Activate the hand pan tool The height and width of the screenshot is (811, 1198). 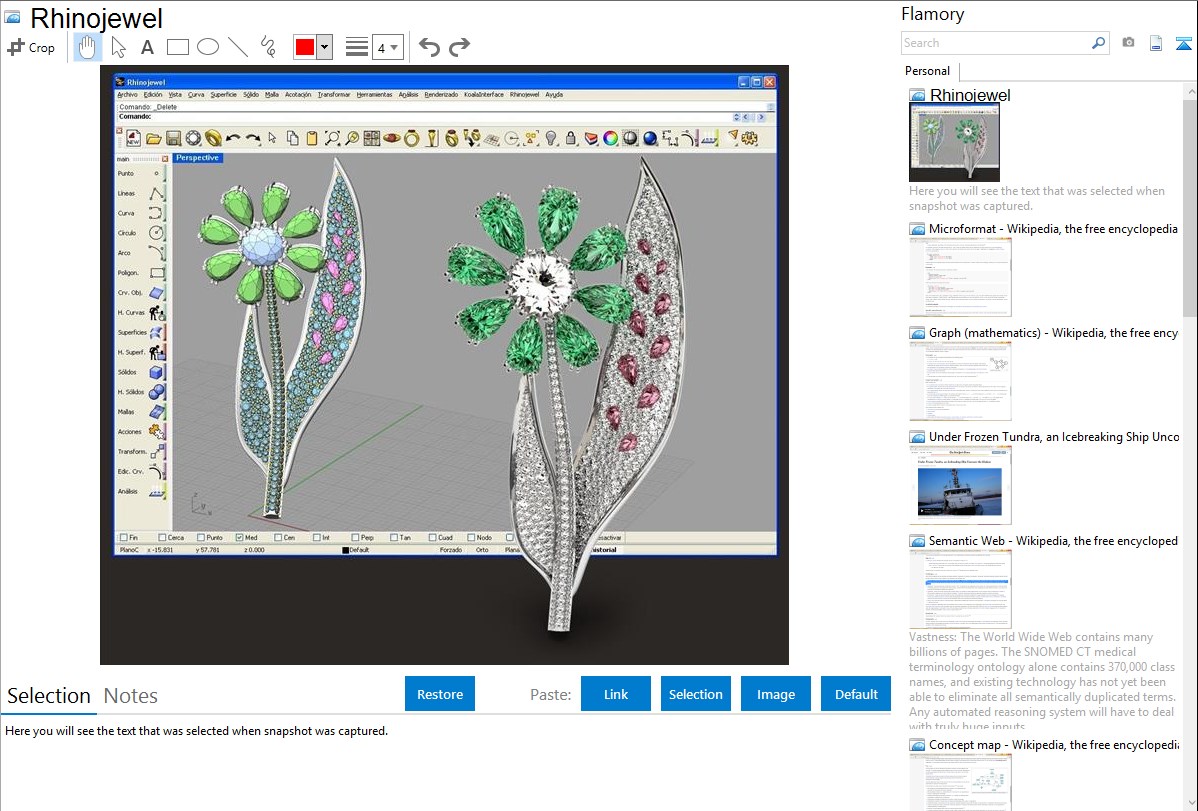point(87,47)
